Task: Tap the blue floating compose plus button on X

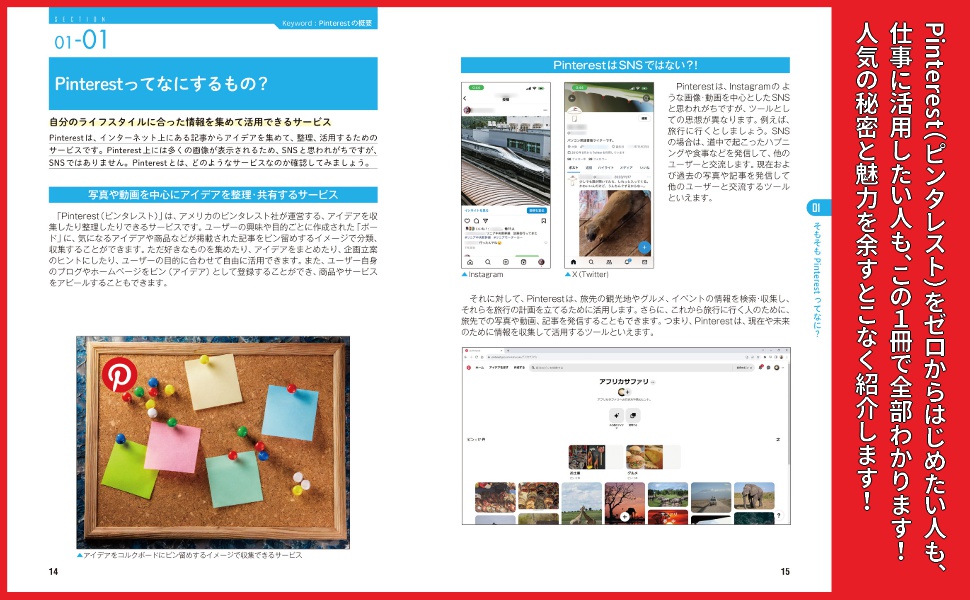Action: (644, 247)
